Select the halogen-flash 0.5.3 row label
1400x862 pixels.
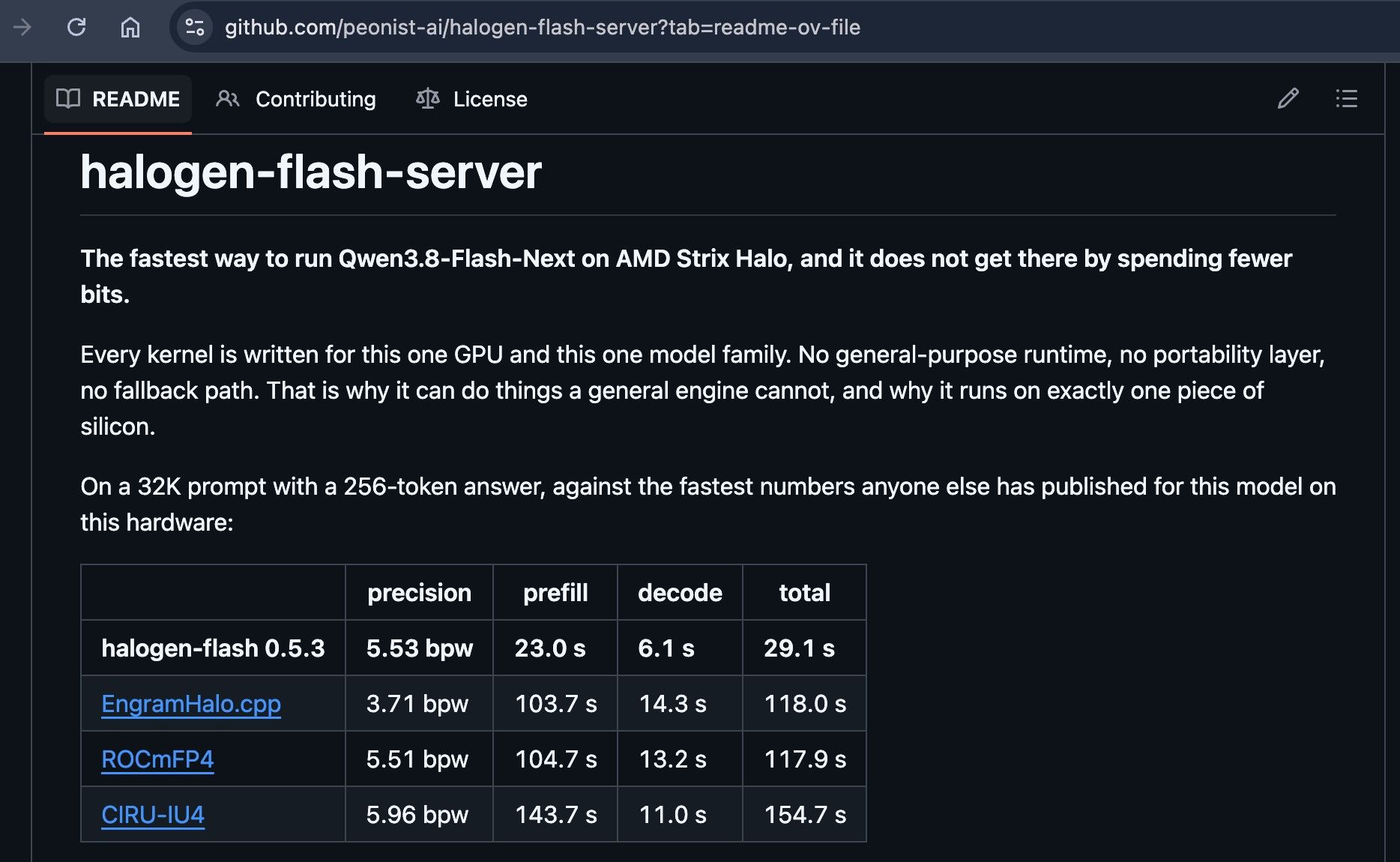point(213,648)
